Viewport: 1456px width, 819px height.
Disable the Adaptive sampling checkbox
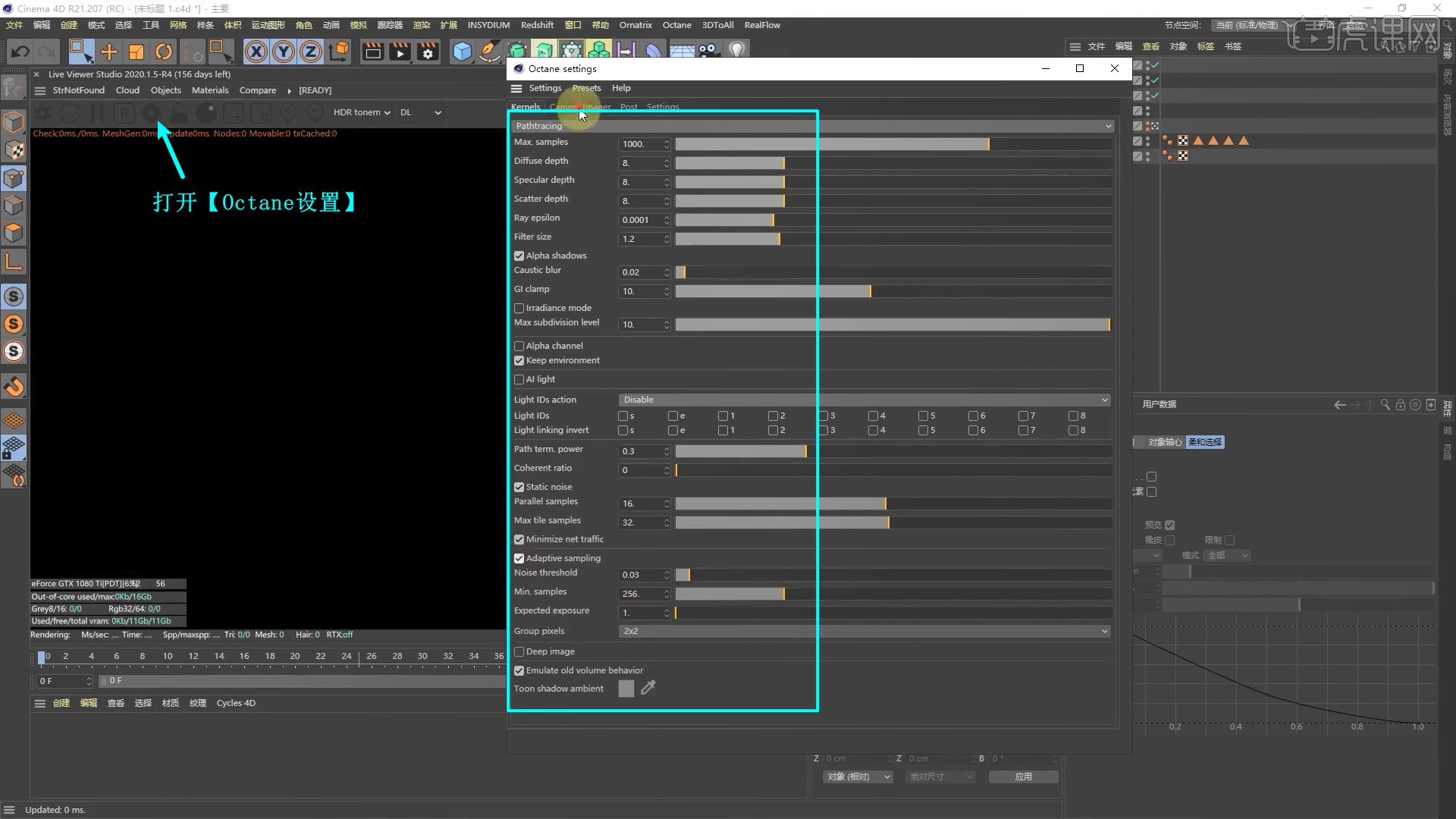[519, 559]
